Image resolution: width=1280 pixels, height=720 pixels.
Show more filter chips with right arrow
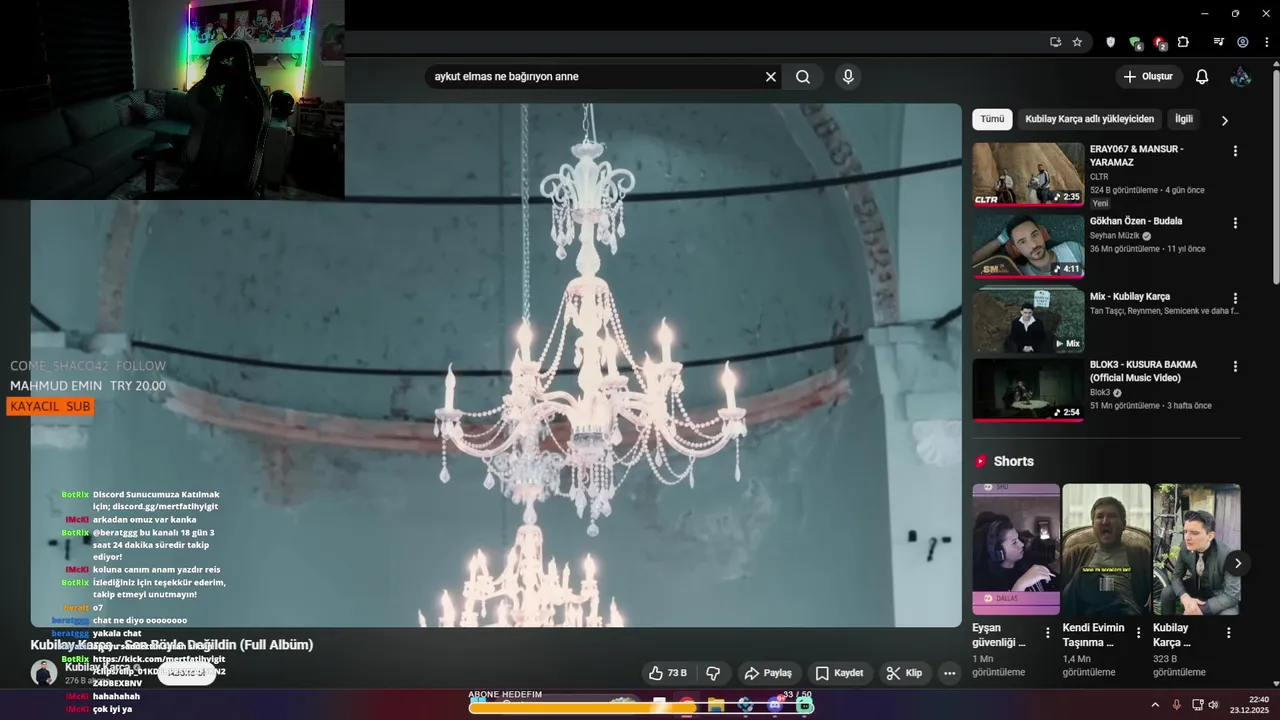tap(1224, 120)
